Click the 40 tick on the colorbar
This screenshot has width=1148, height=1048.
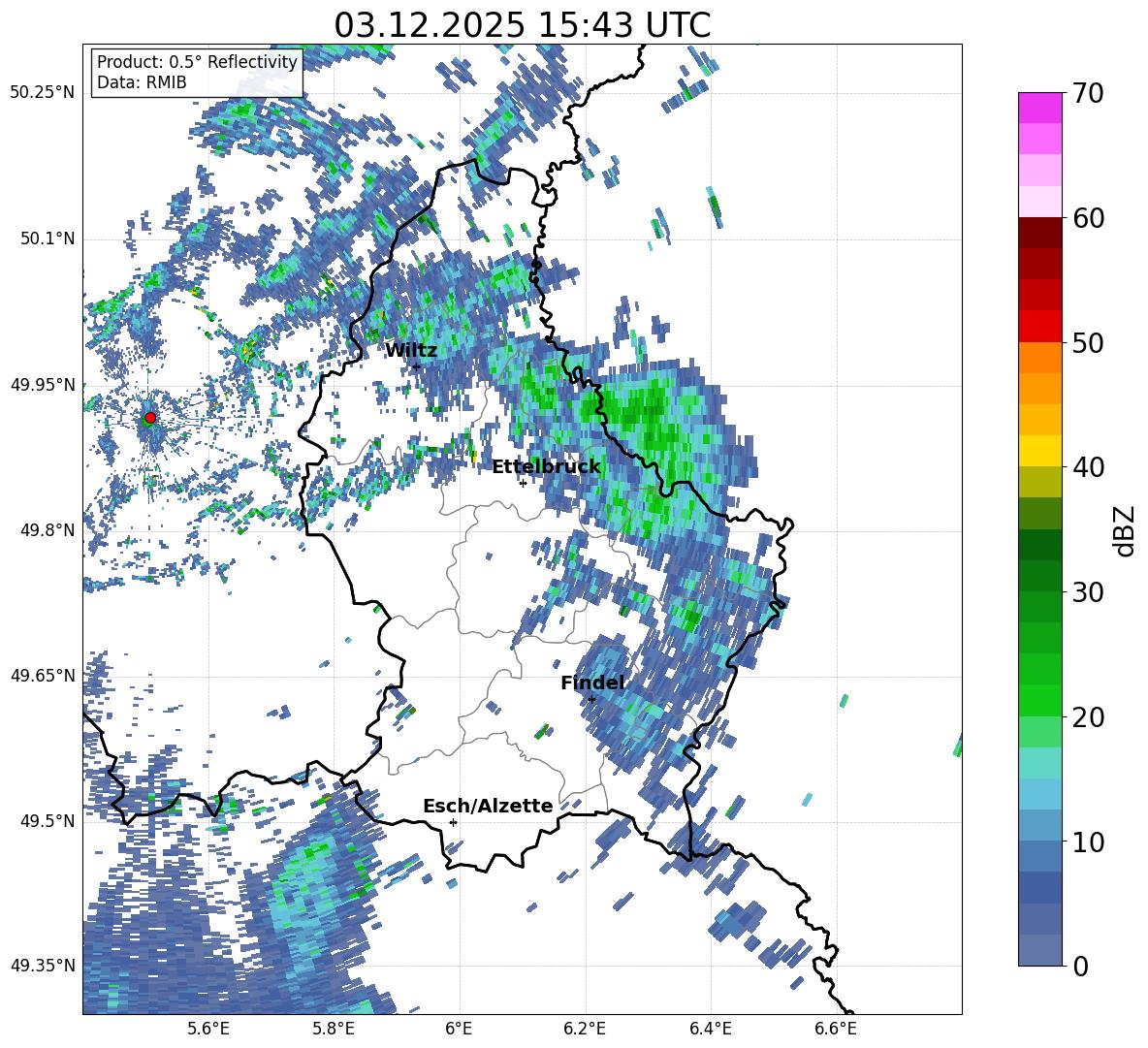[x=1088, y=467]
